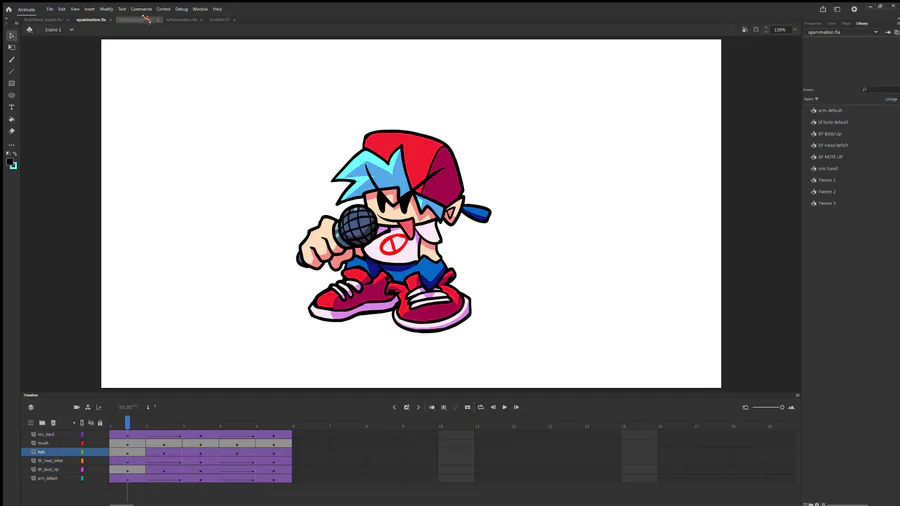Click the layer parenting view icon

[x=88, y=407]
